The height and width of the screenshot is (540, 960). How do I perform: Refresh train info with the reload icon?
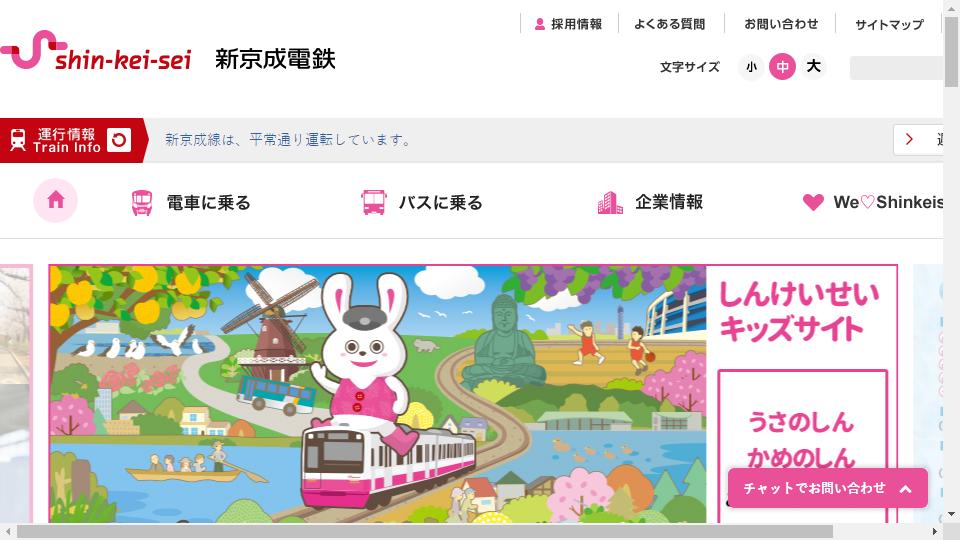click(119, 140)
